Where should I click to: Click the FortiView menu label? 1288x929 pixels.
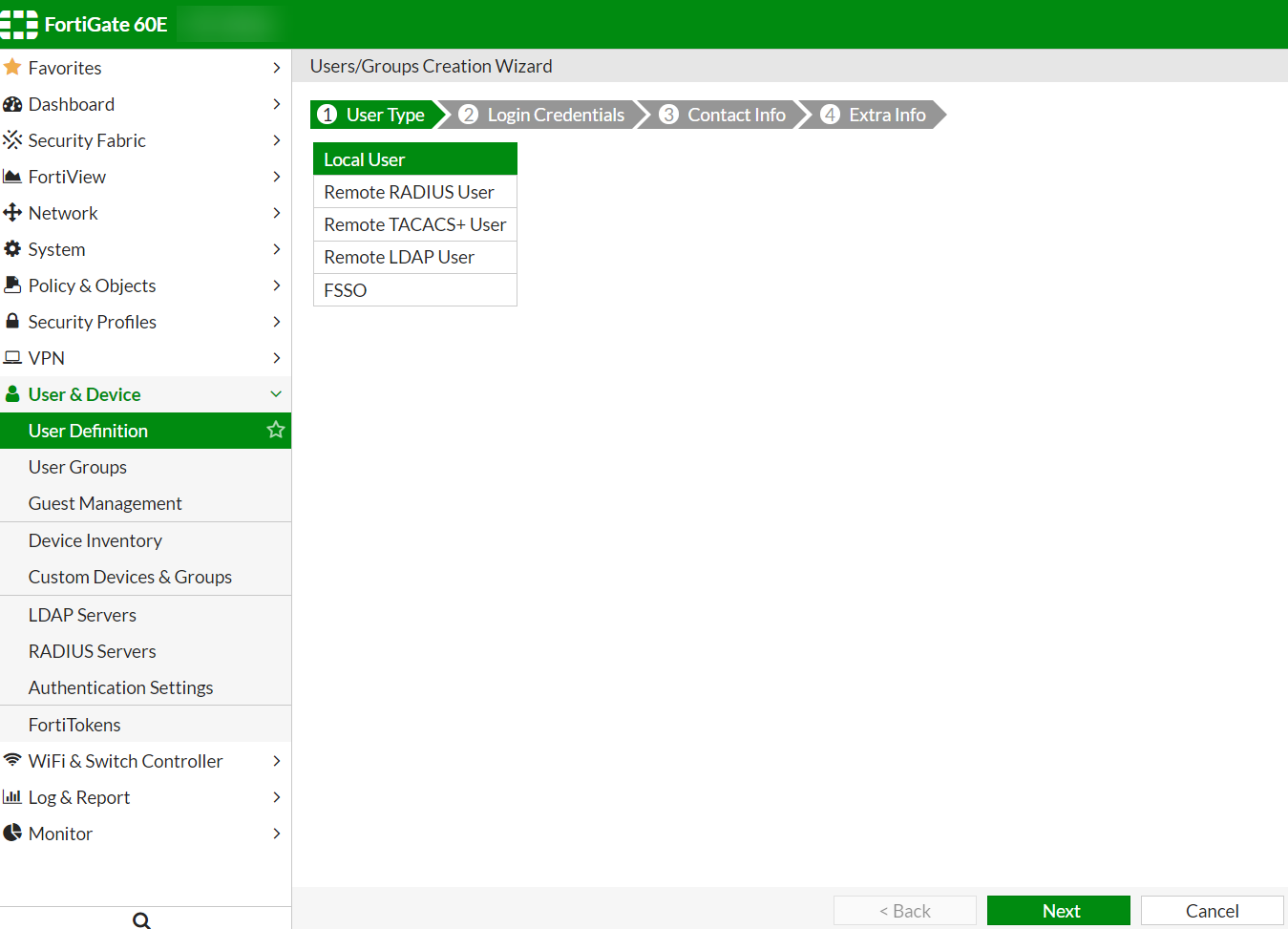67,177
